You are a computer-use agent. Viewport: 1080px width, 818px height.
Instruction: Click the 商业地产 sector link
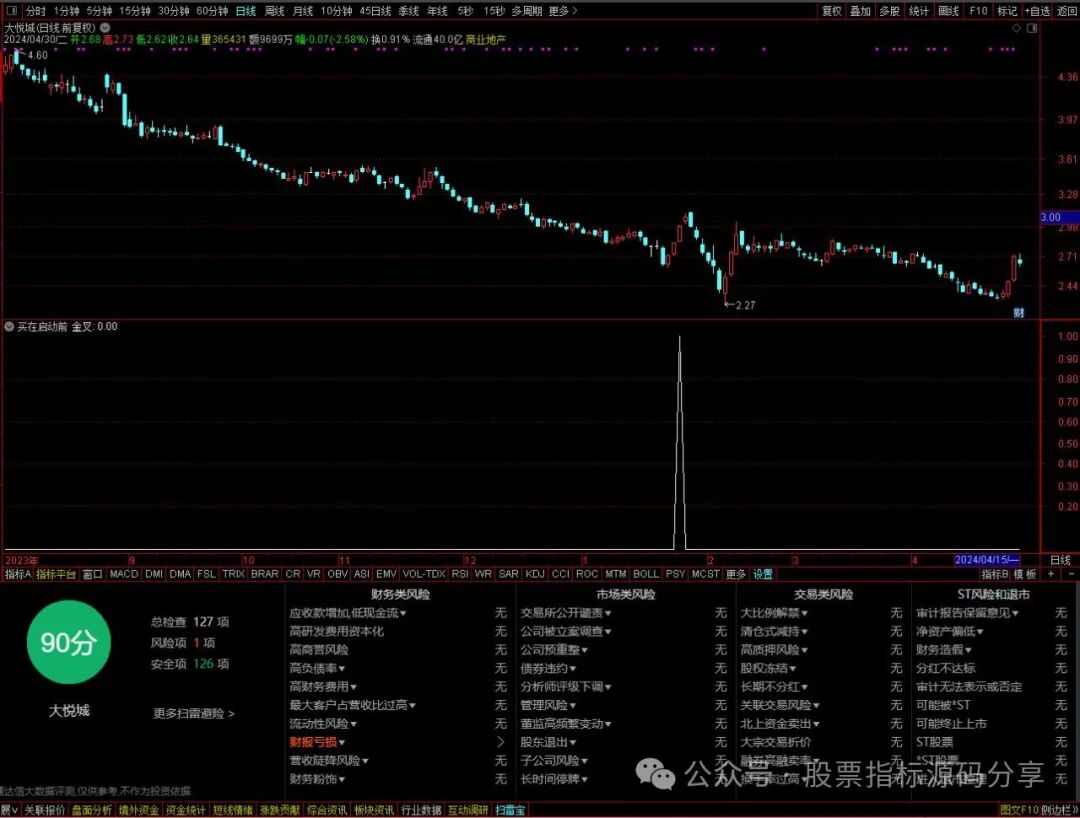486,39
